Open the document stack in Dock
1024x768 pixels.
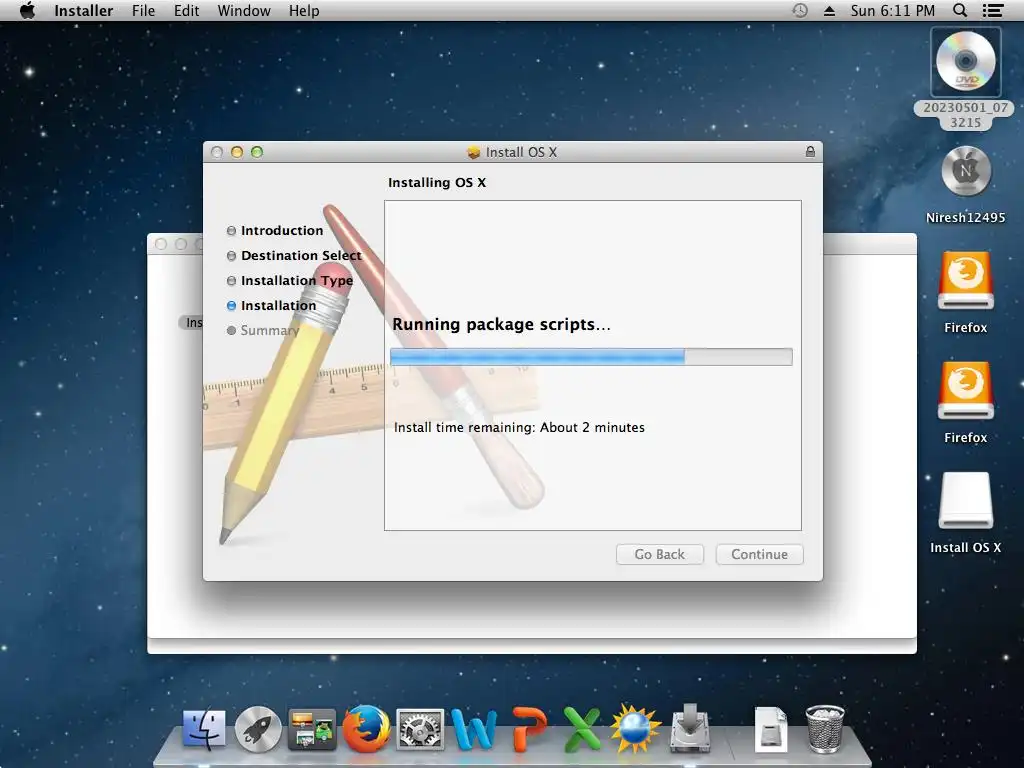coord(771,729)
